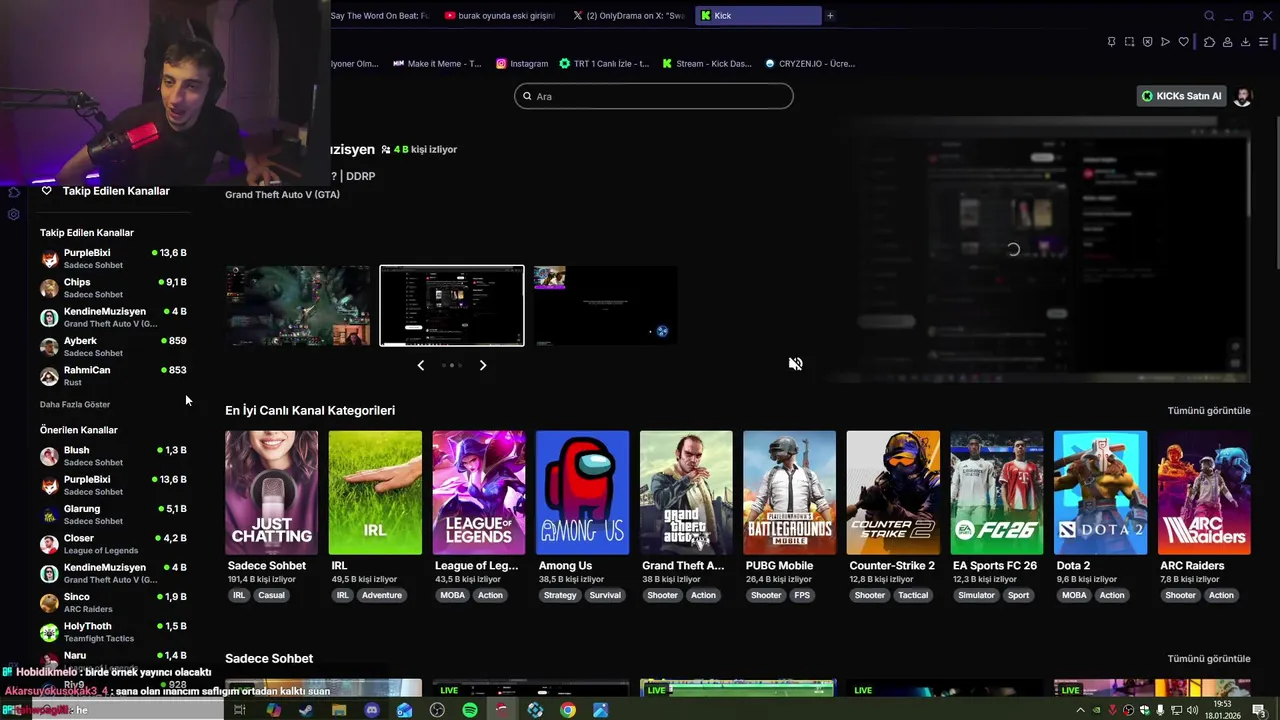The height and width of the screenshot is (720, 1280).
Task: Switch to the OnlyDrama on X tab
Action: [629, 16]
